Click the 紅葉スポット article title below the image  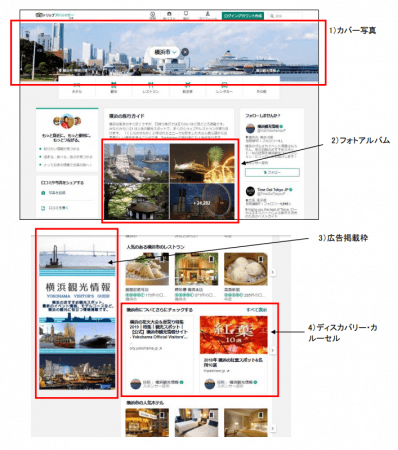(233, 362)
